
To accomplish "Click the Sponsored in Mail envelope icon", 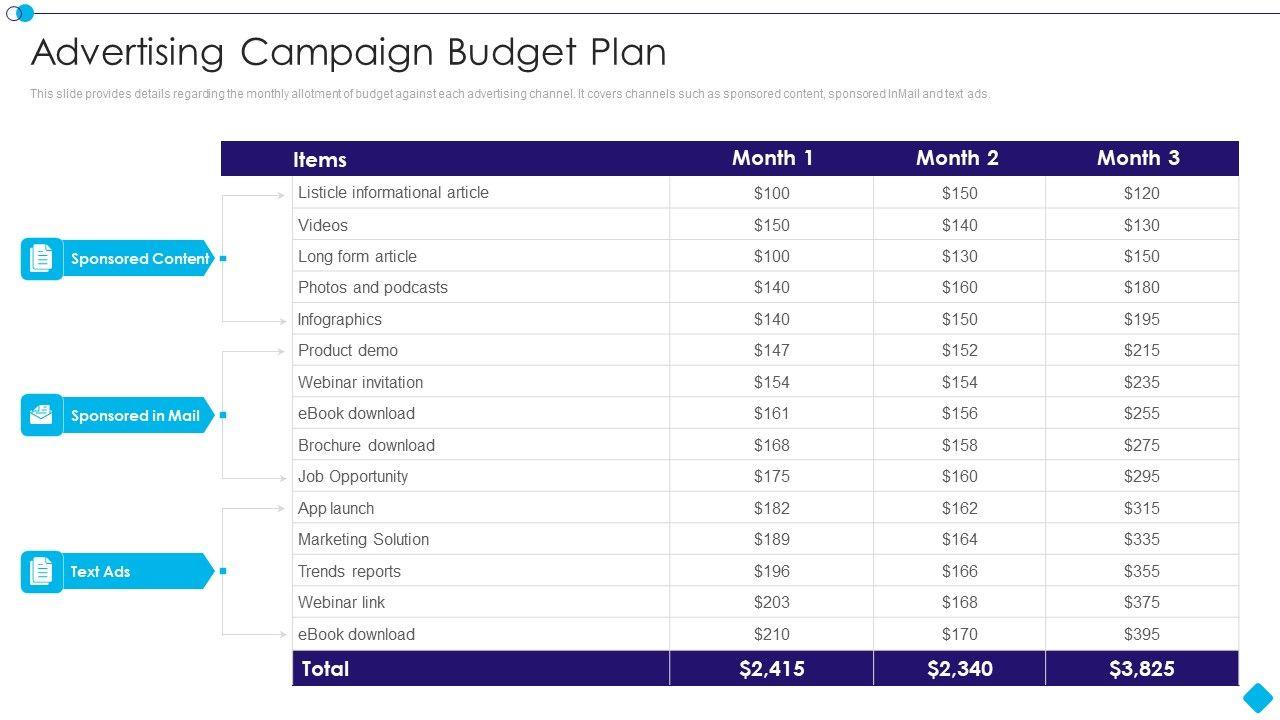I will 41,415.
